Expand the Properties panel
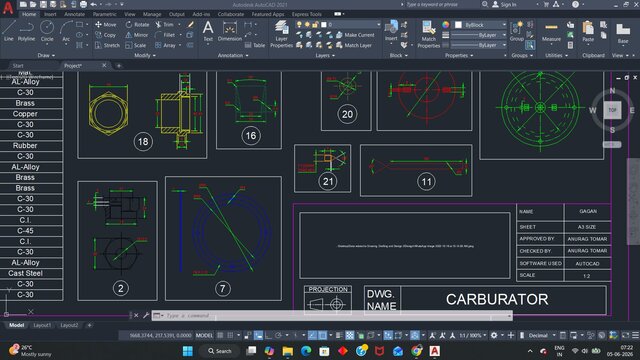The height and width of the screenshot is (360, 640). coord(459,55)
